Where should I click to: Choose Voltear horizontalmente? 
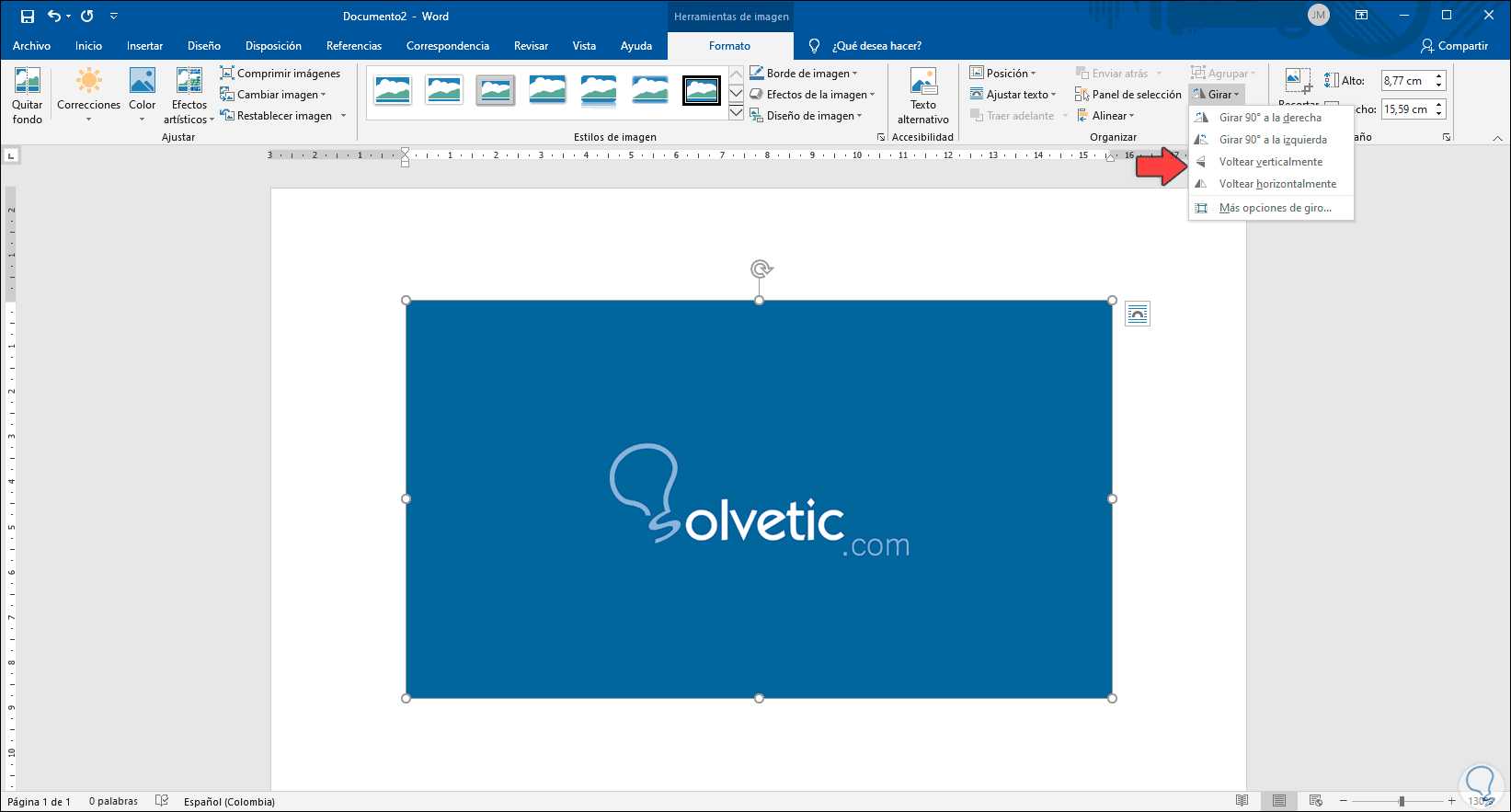pos(1271,184)
